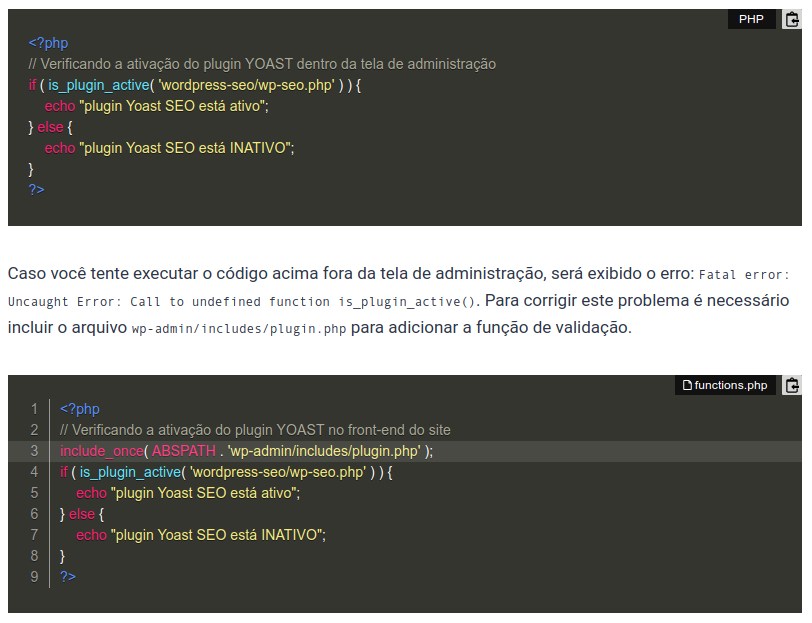Screen dimensions: 812x623
Task: Click line number 3 in gutter
Action: tap(34, 451)
